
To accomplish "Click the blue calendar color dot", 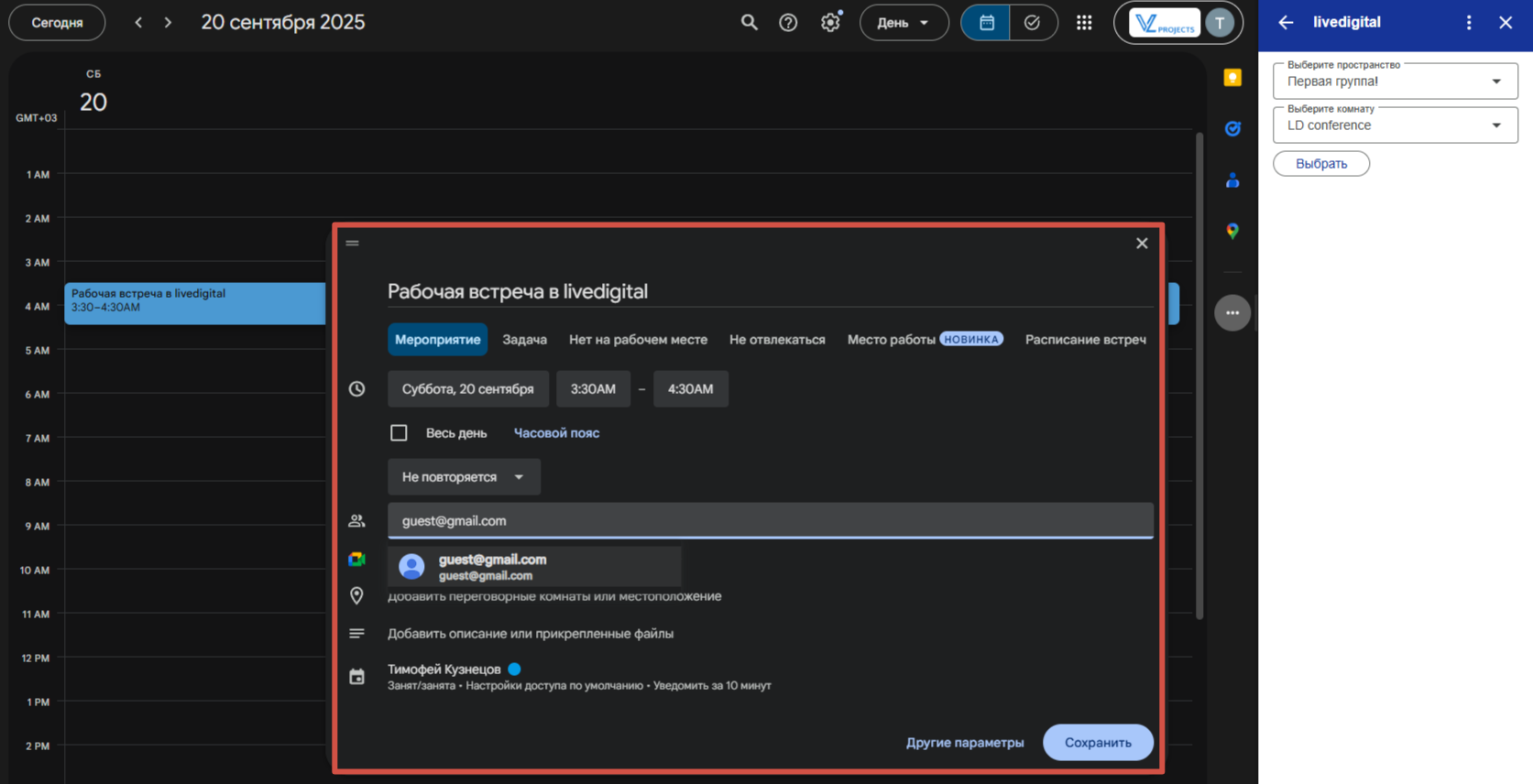I will tap(515, 670).
